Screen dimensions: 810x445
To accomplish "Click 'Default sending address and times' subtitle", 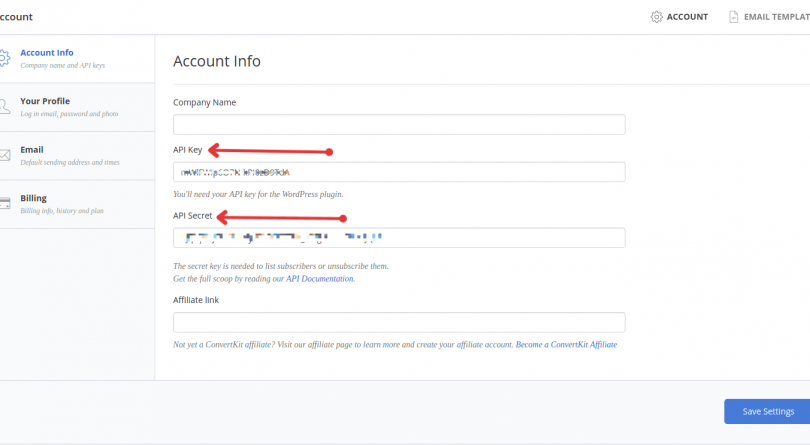I will [70, 162].
